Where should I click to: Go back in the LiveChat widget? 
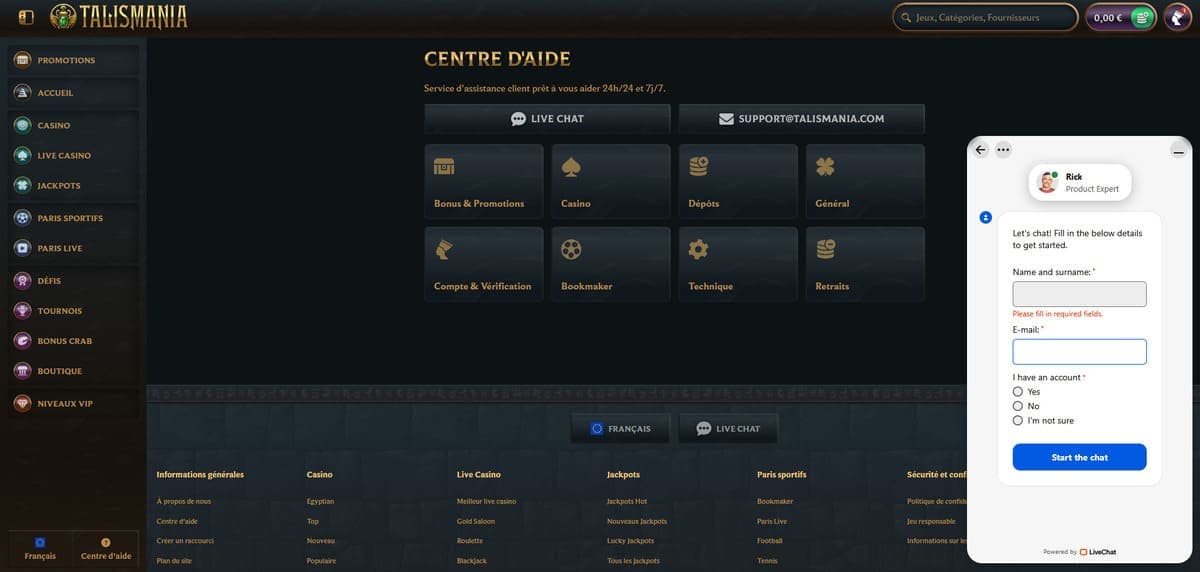[981, 150]
